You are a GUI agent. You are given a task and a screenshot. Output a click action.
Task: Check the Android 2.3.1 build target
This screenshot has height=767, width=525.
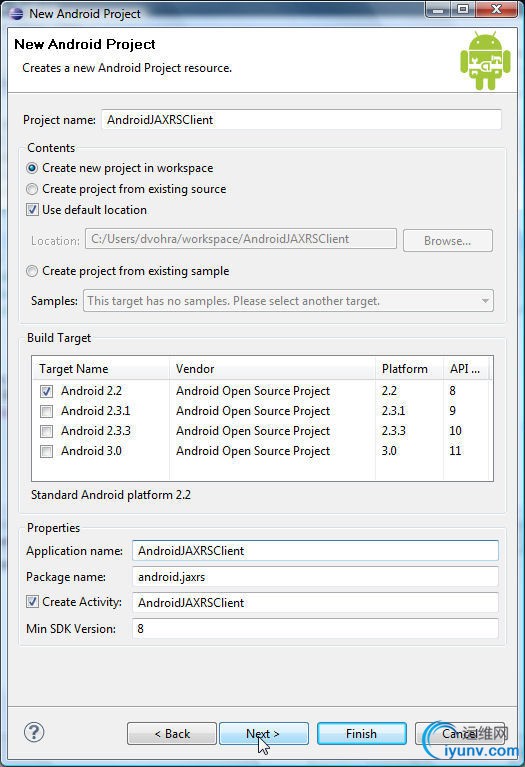tap(46, 411)
